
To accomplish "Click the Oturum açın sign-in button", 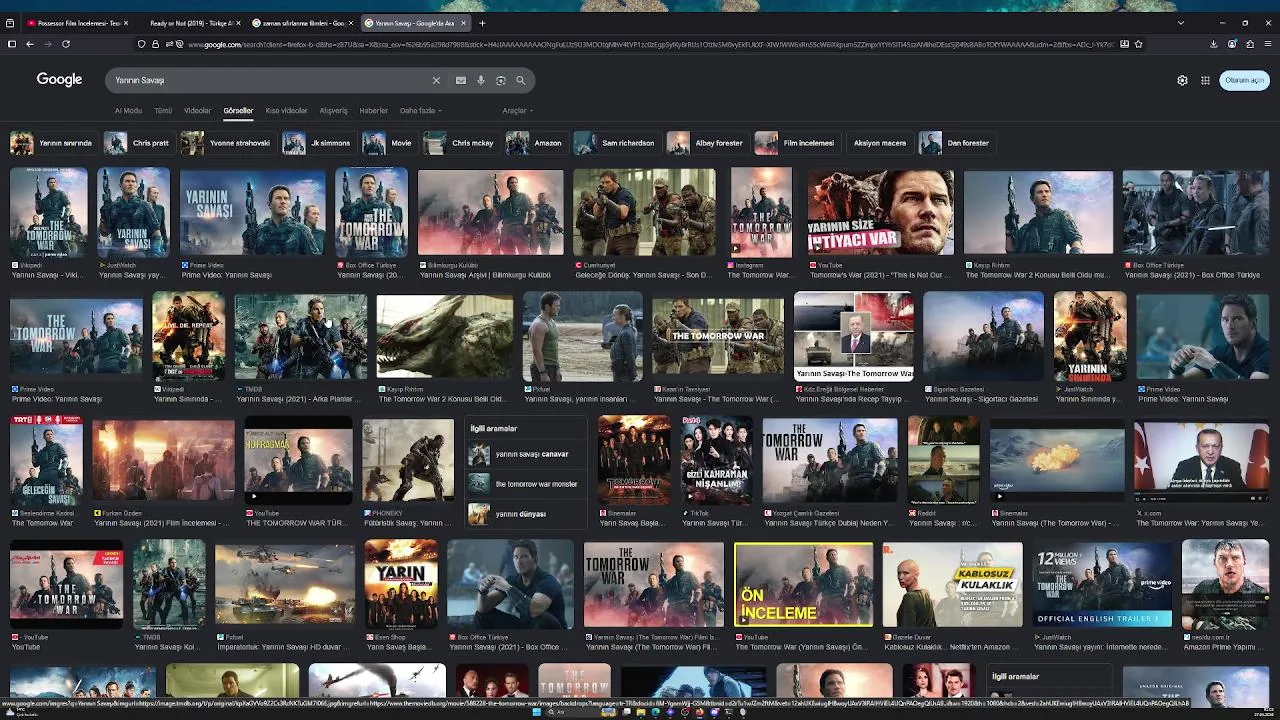I will [x=1244, y=80].
